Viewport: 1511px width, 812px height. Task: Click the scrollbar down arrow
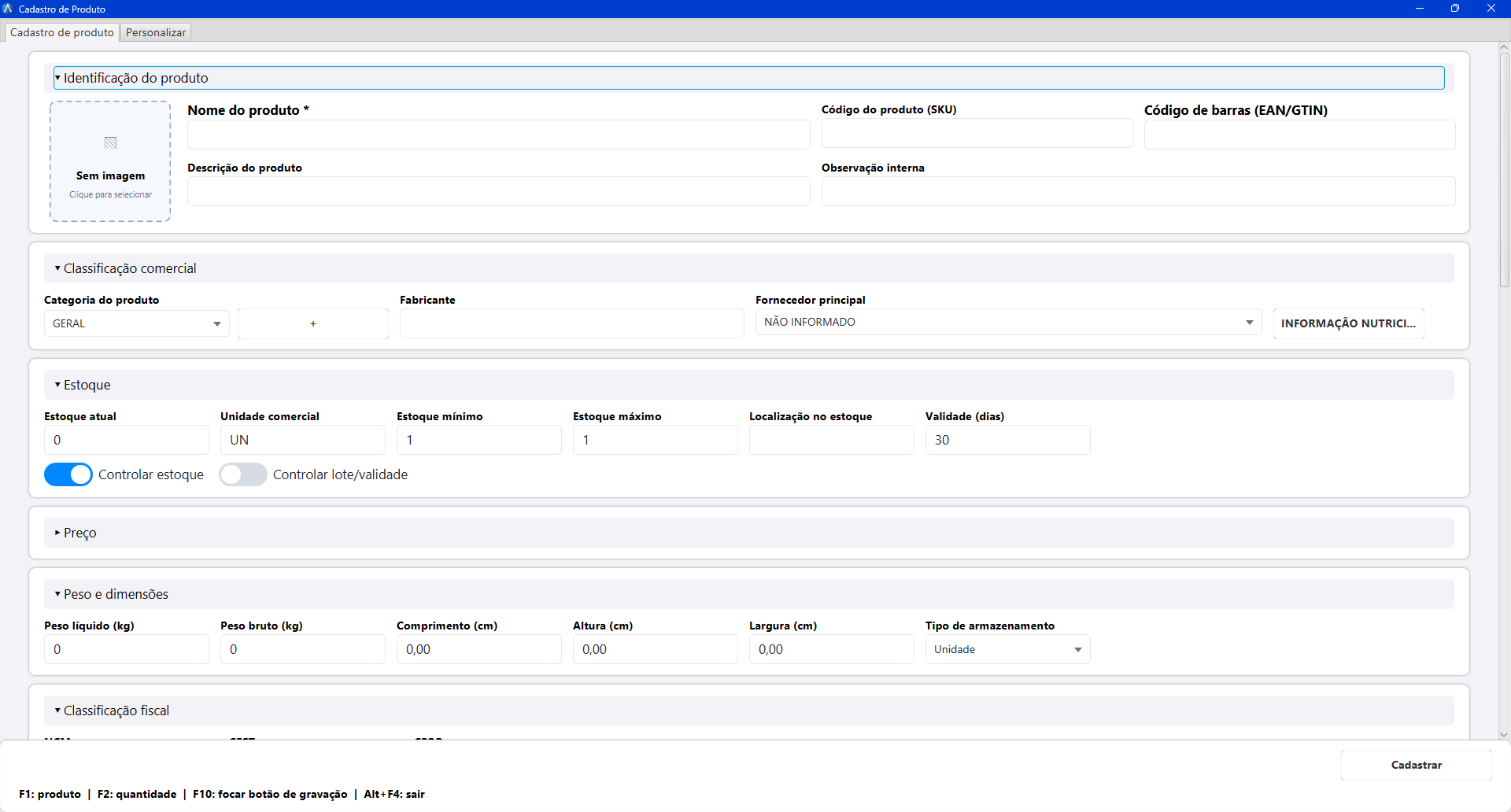pyautogui.click(x=1504, y=735)
